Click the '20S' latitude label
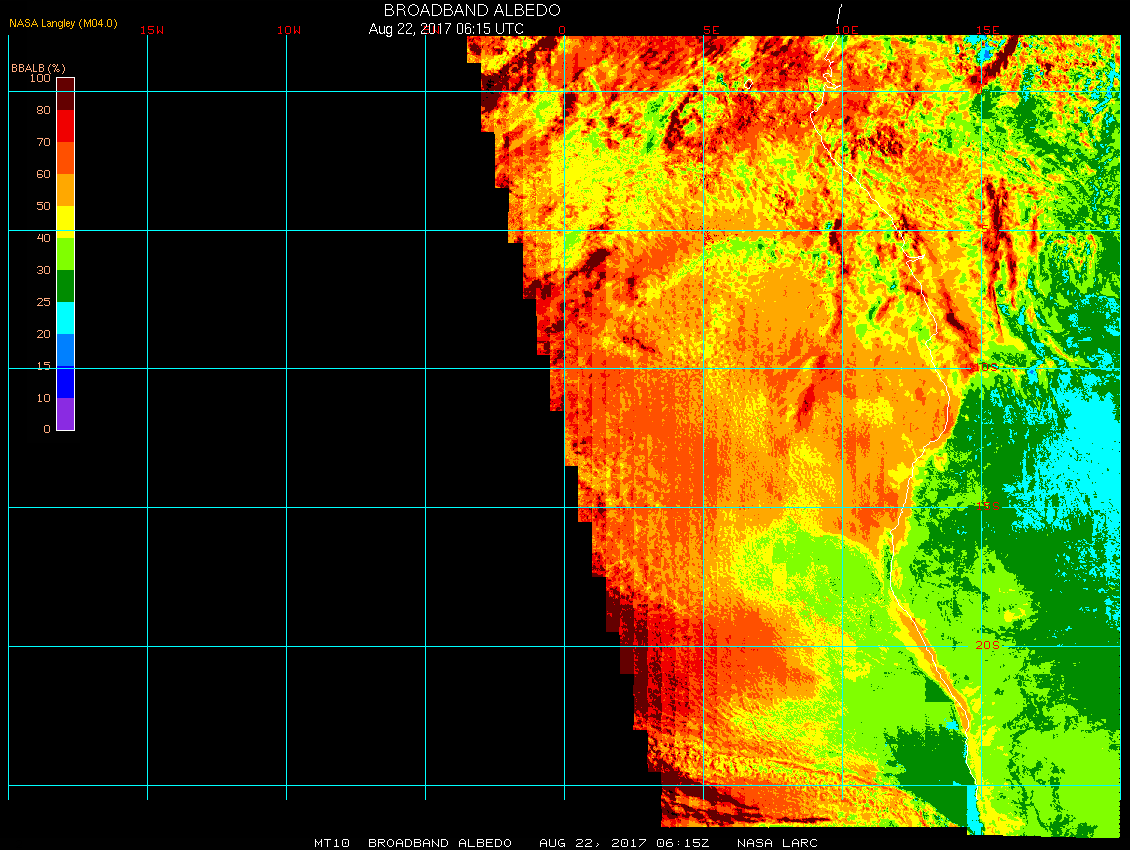1130x850 pixels. [x=988, y=645]
